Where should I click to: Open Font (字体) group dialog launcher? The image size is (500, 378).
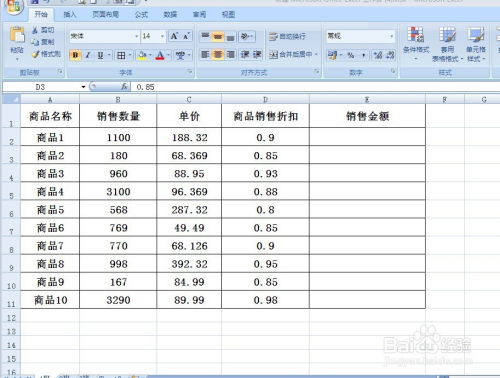pos(190,71)
